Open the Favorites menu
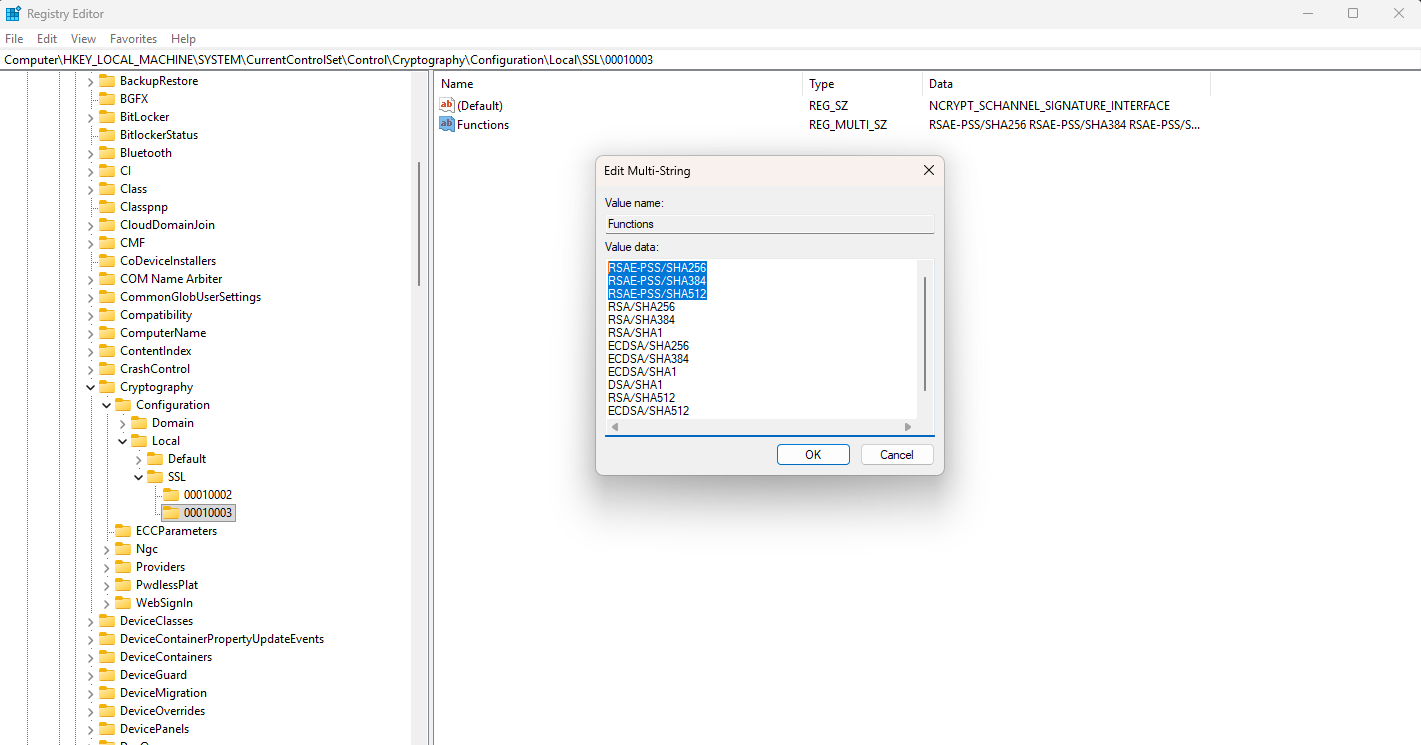The height and width of the screenshot is (745, 1421). click(x=133, y=39)
